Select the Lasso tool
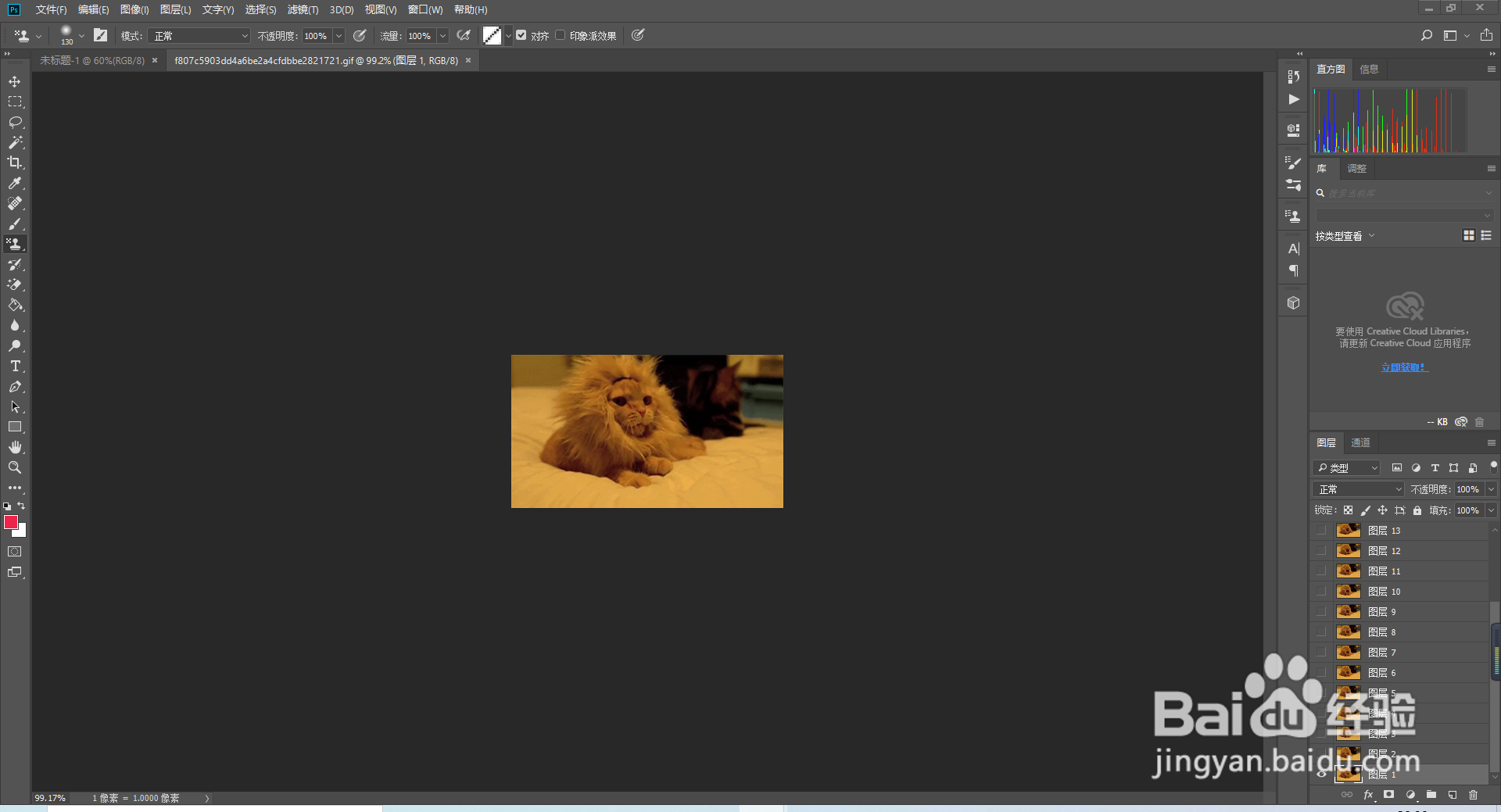The width and height of the screenshot is (1501, 812). click(x=15, y=122)
